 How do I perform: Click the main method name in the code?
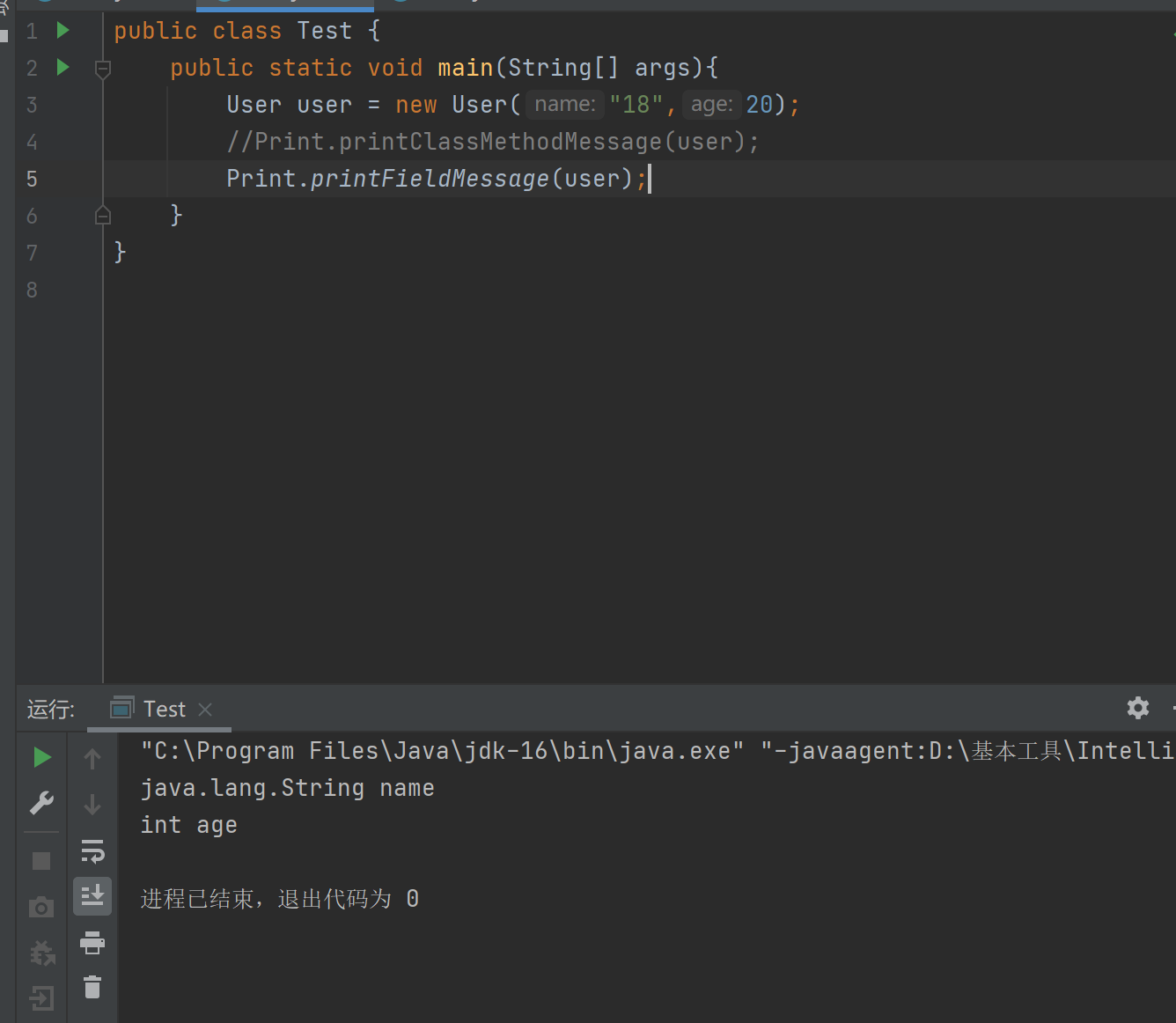point(466,68)
